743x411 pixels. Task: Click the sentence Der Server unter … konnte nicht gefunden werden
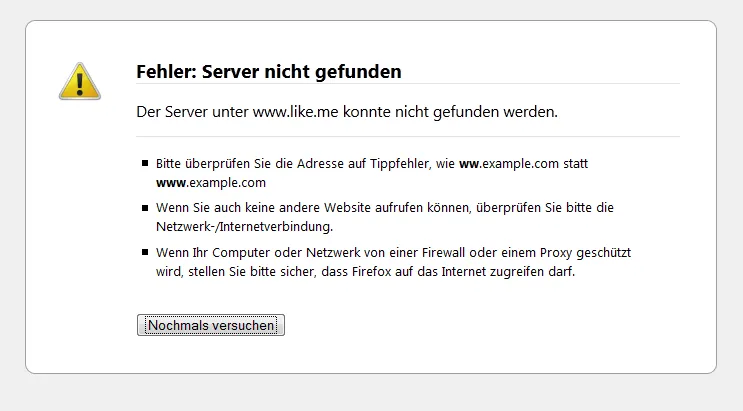coord(347,112)
